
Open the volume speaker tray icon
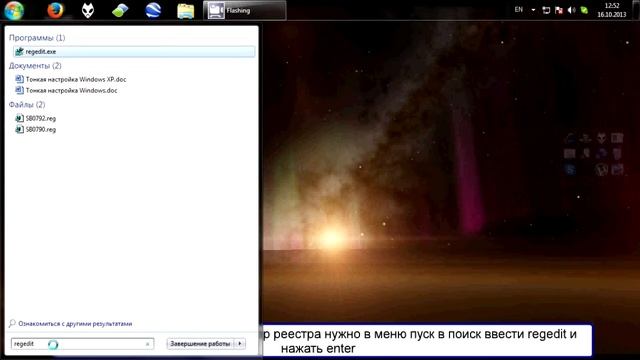(571, 10)
